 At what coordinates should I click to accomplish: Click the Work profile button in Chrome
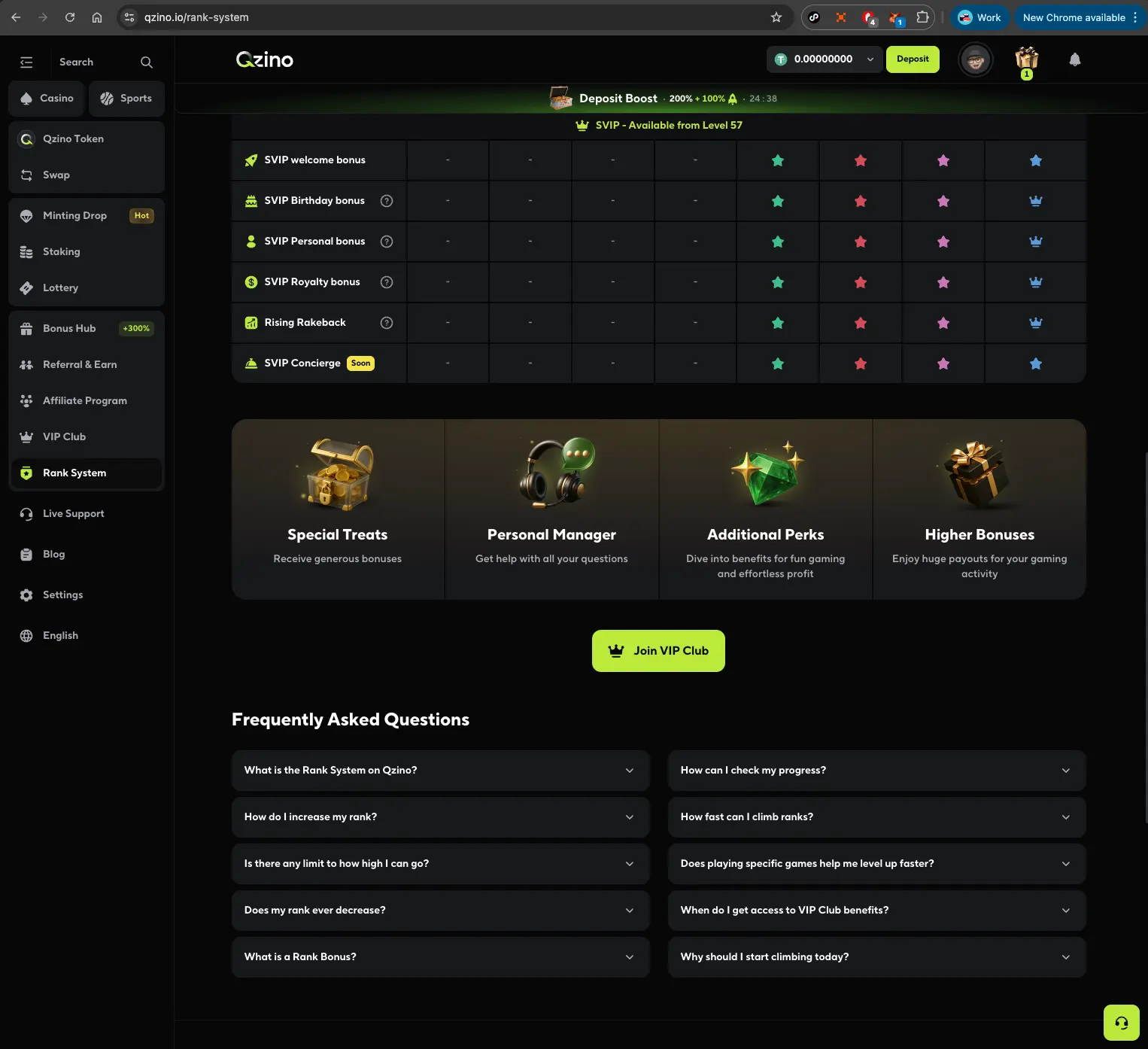(x=979, y=17)
